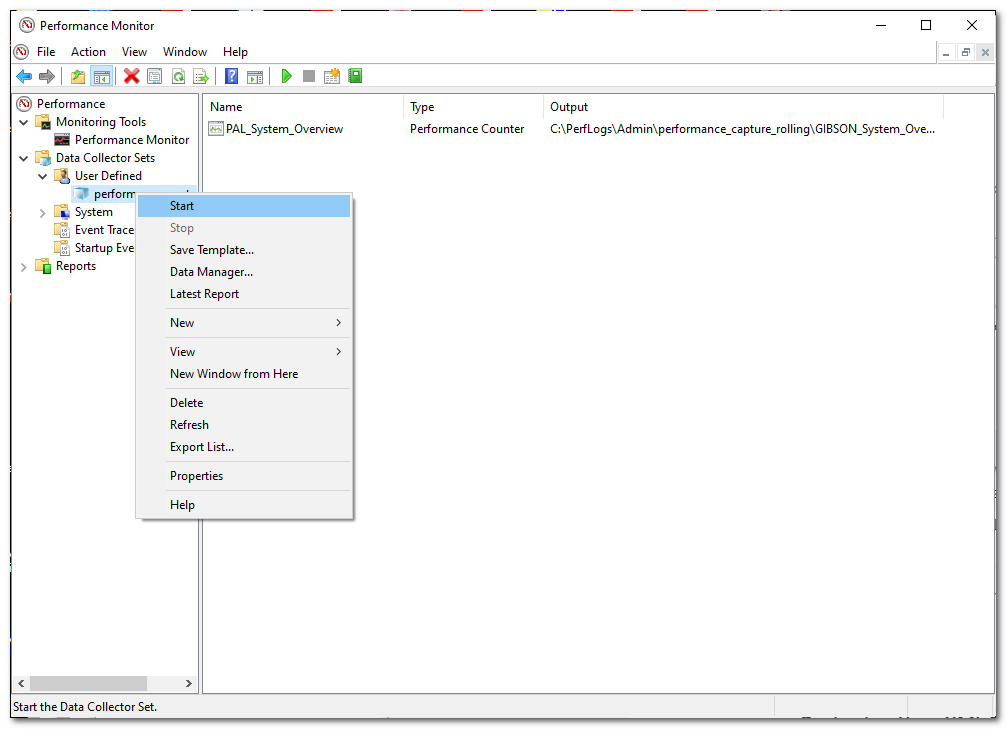The width and height of the screenshot is (1007, 729).
Task: Click the new Data Collector Set toolbar icon
Action: (x=332, y=76)
